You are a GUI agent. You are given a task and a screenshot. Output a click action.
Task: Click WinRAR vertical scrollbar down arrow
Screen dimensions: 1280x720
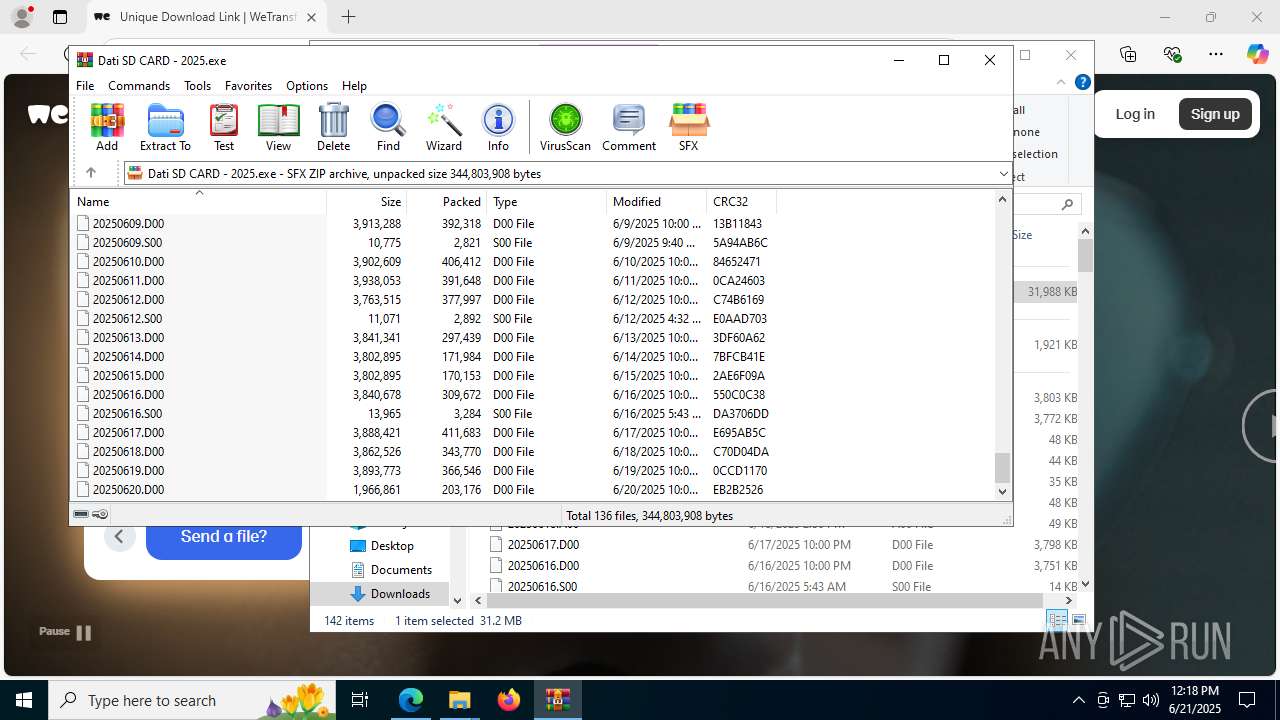pyautogui.click(x=1003, y=491)
